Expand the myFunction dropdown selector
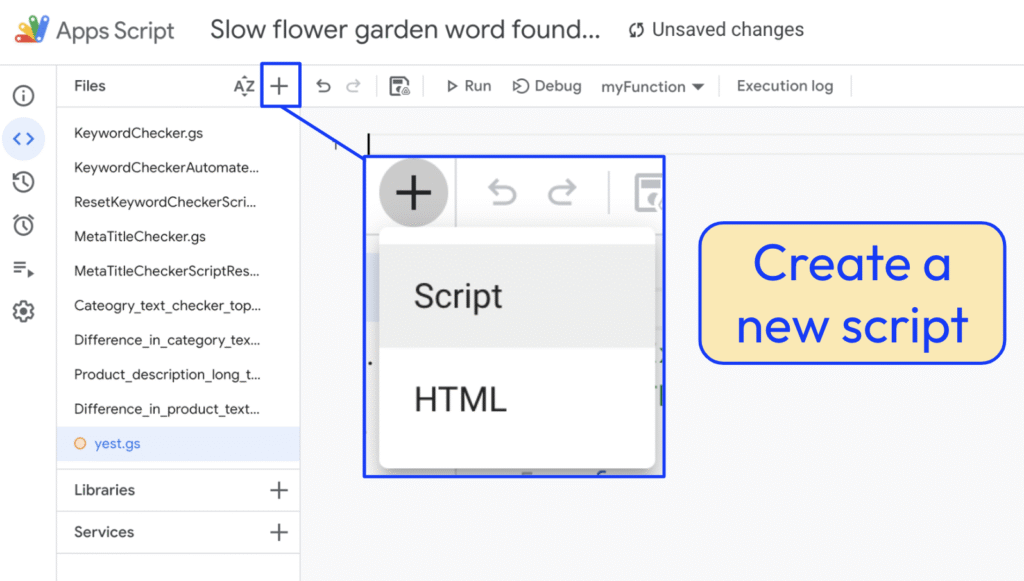 [652, 87]
